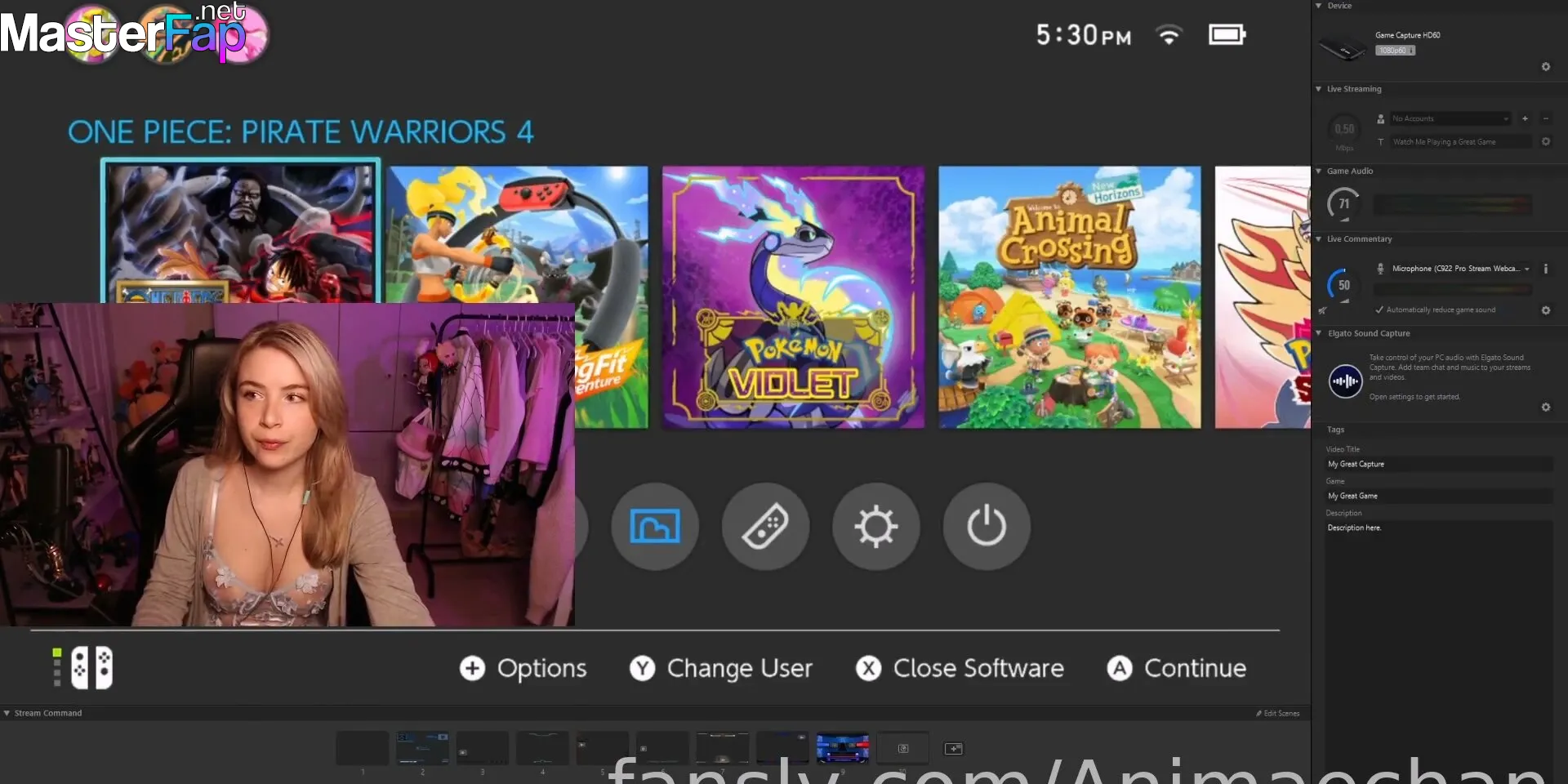Open the Switch Album icon
This screenshot has width=1568, height=784.
click(655, 527)
